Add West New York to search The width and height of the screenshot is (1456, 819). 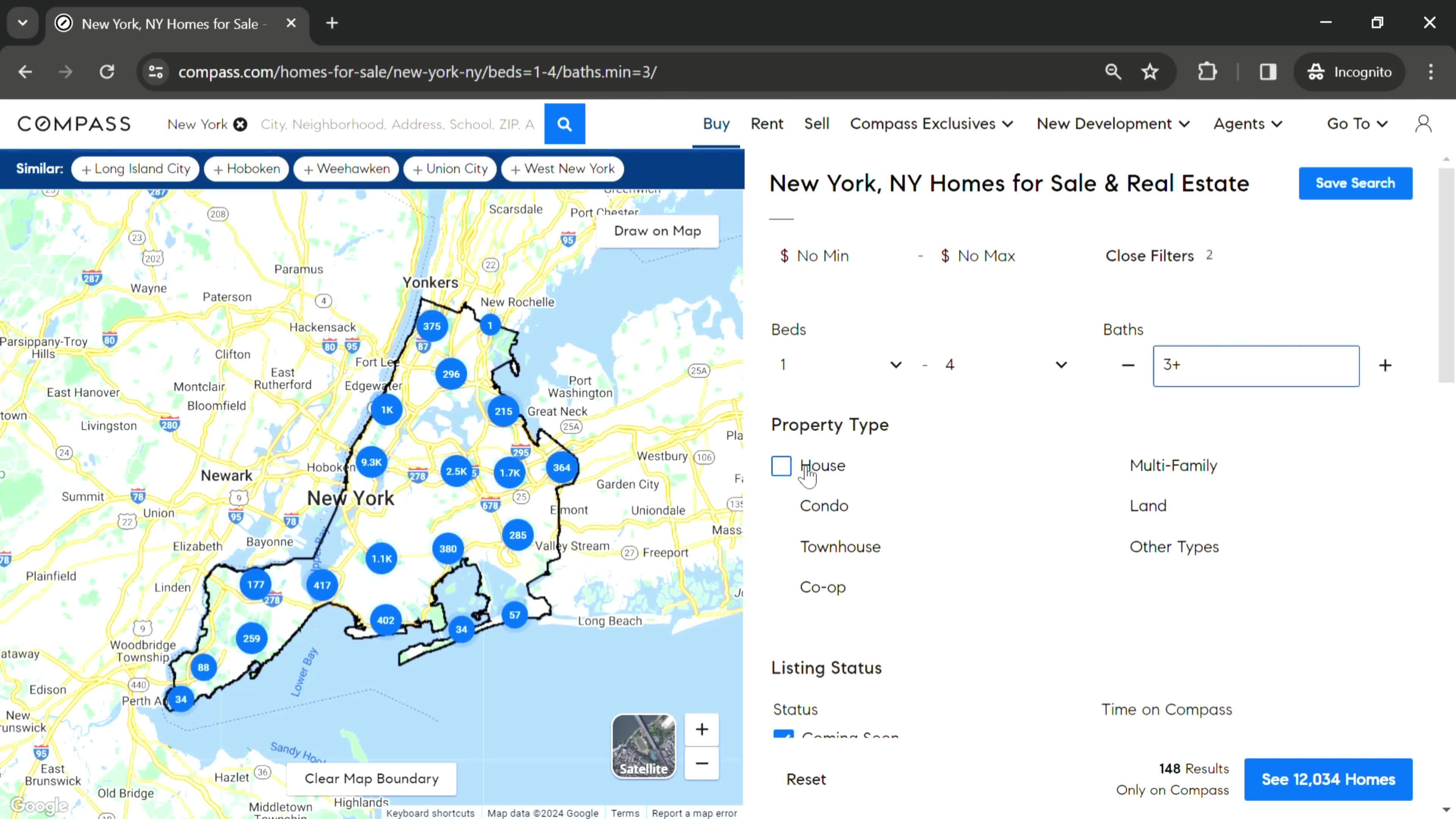562,169
